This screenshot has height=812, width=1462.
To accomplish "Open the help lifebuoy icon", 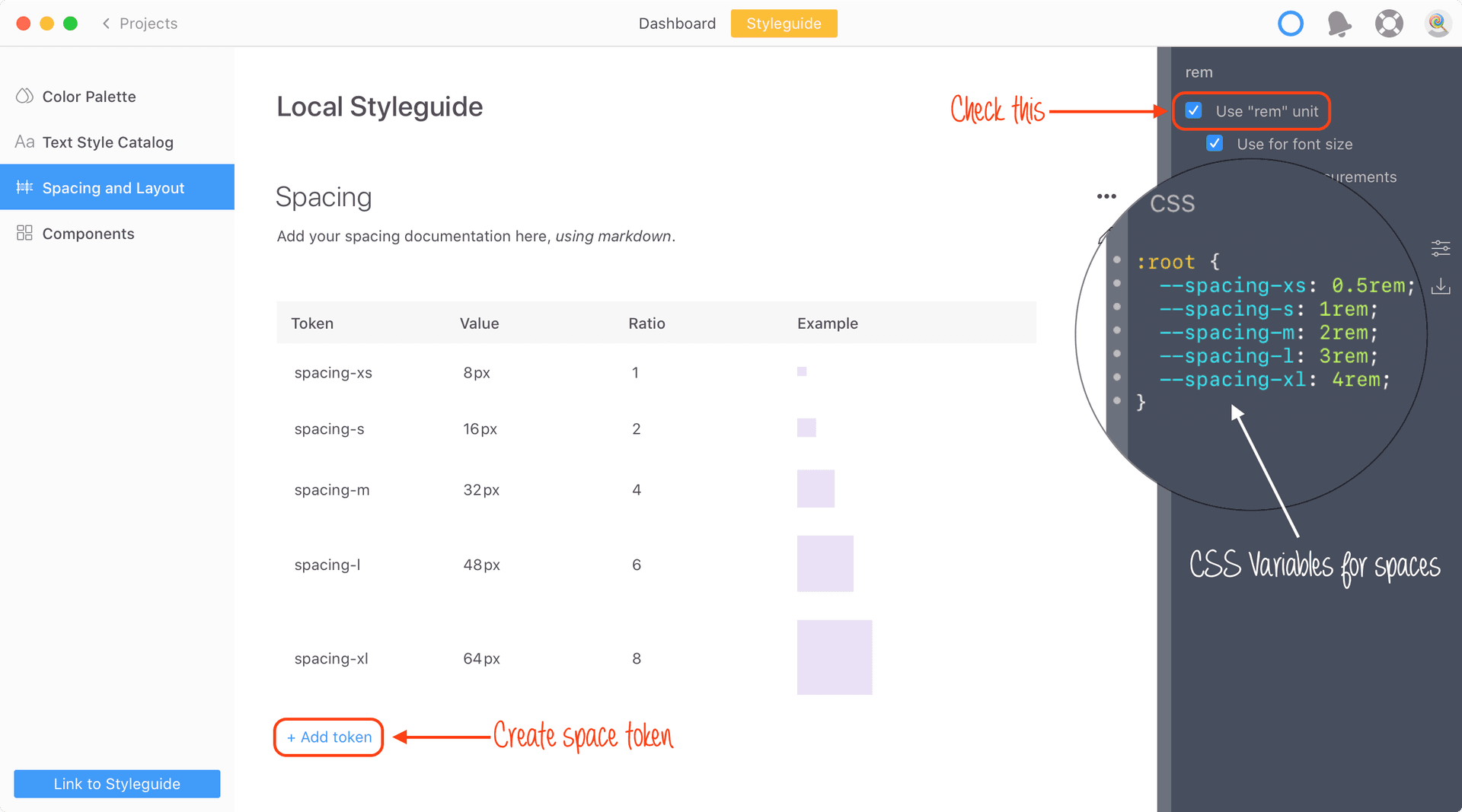I will click(1389, 24).
